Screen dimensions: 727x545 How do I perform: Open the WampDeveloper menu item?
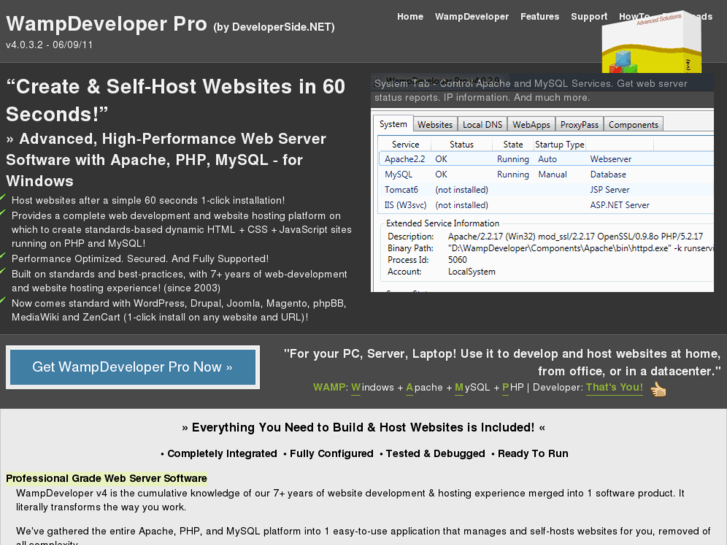point(472,17)
